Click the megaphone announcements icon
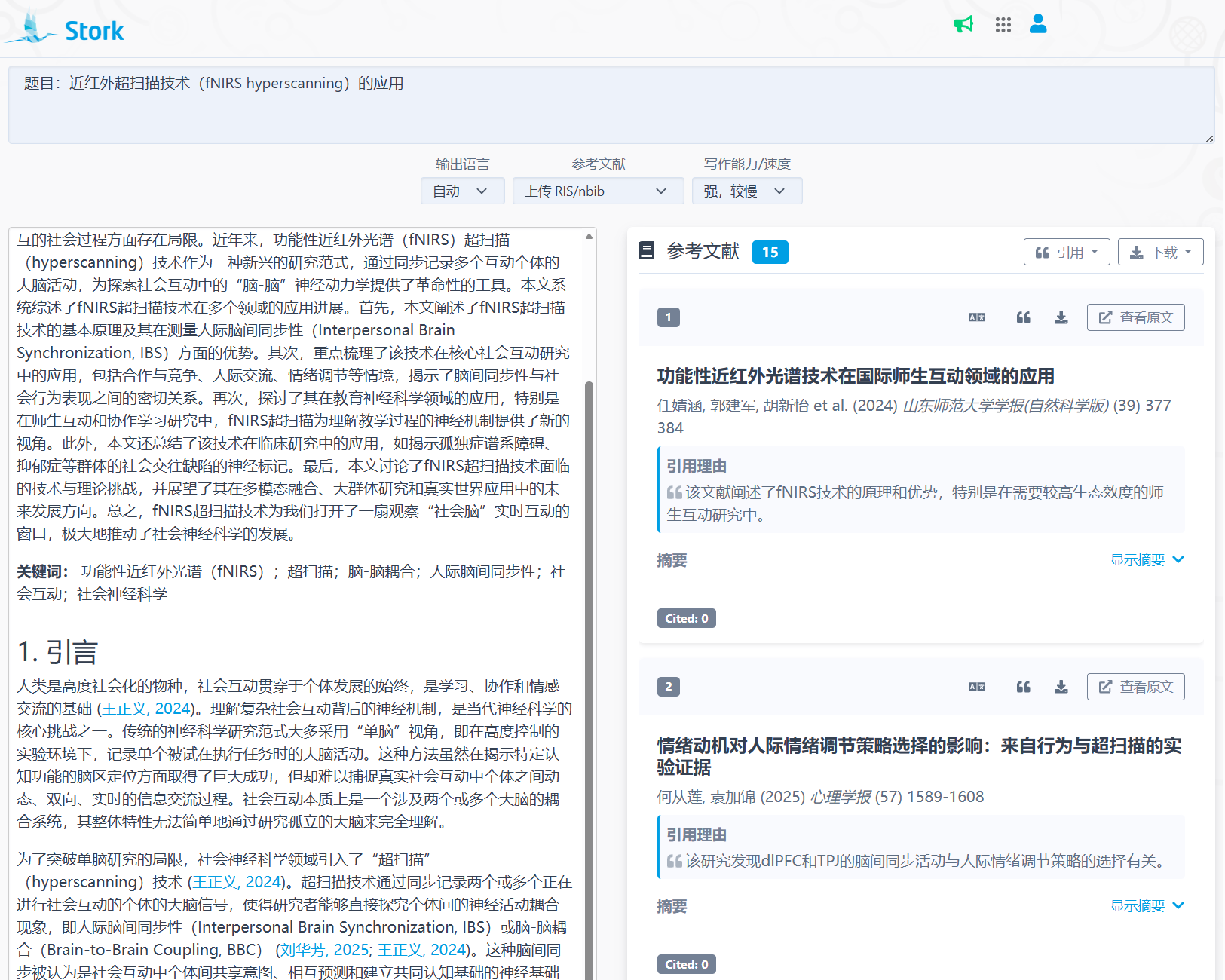Viewport: 1225px width, 980px height. 963,25
